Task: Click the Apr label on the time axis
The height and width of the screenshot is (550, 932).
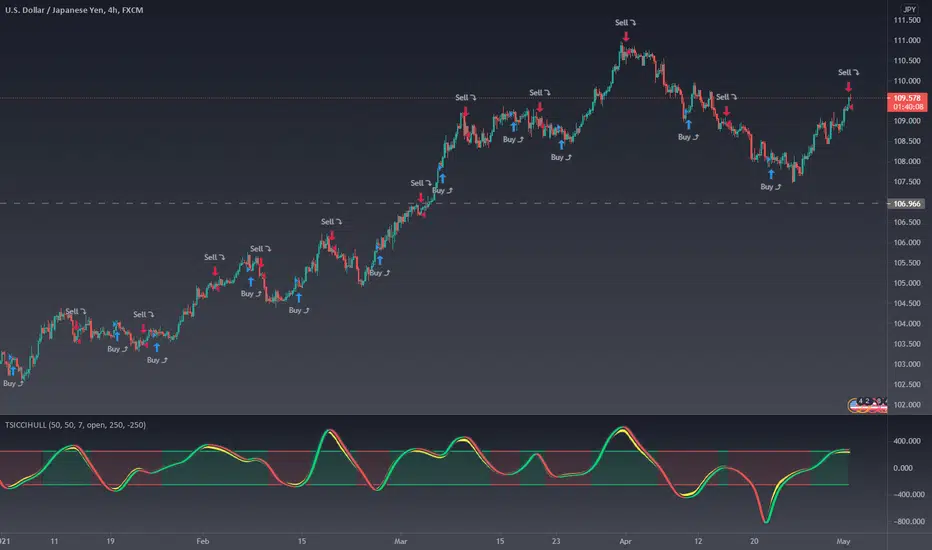Action: click(625, 541)
